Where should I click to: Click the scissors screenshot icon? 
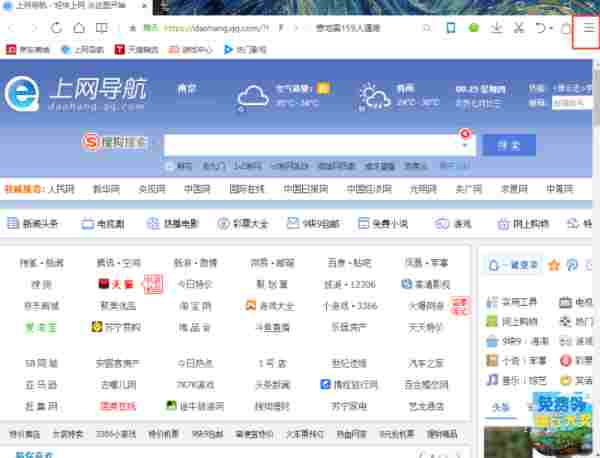(519, 28)
